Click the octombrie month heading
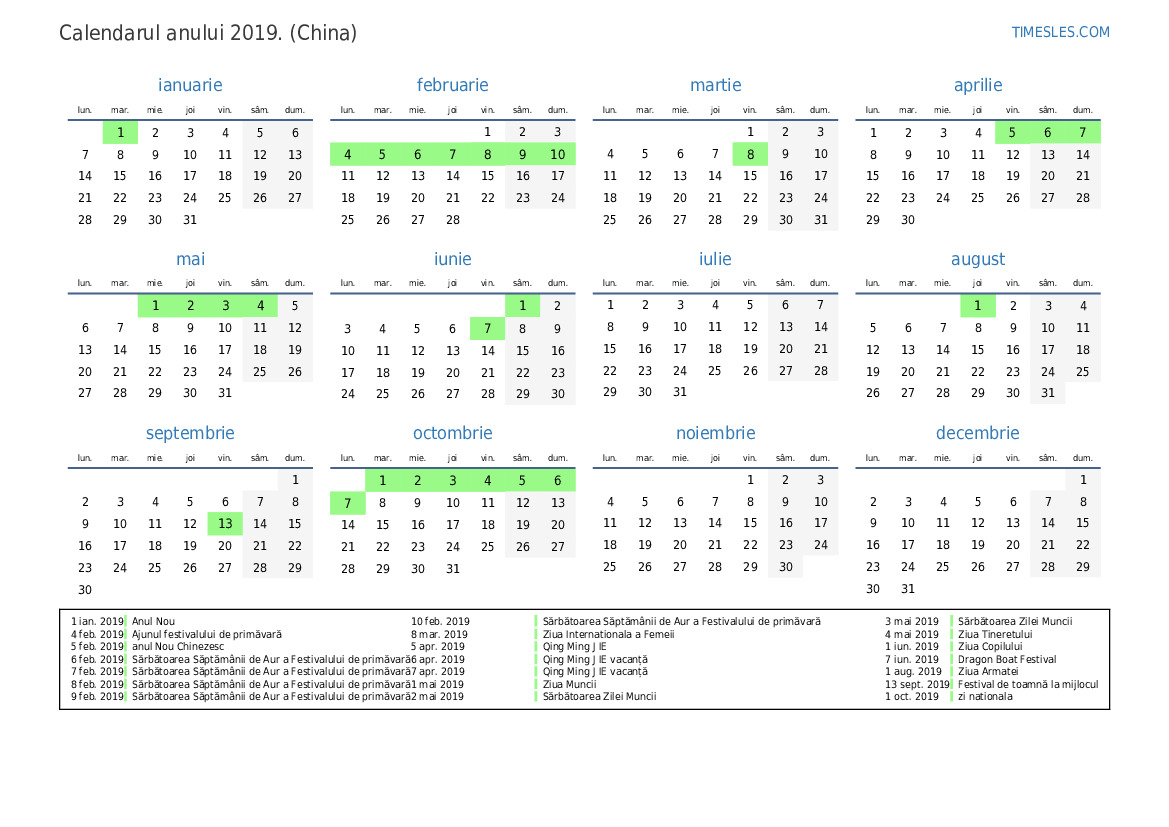Screen dimensions: 1169x827 click(x=452, y=434)
